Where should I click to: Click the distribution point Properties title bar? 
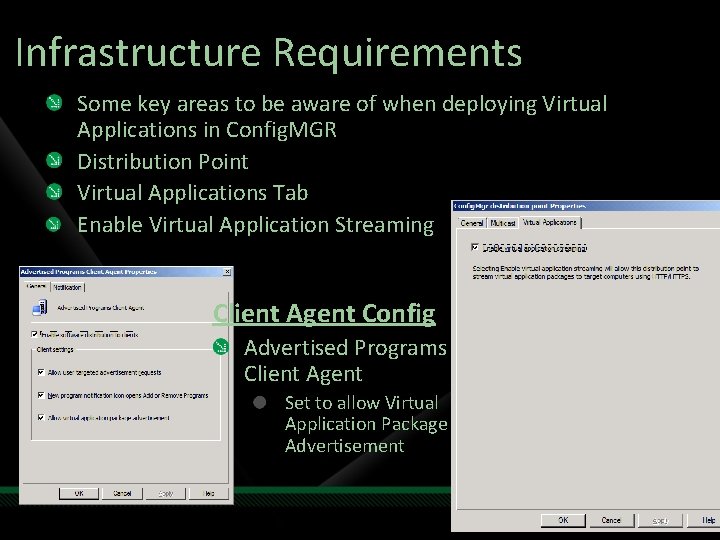click(586, 206)
